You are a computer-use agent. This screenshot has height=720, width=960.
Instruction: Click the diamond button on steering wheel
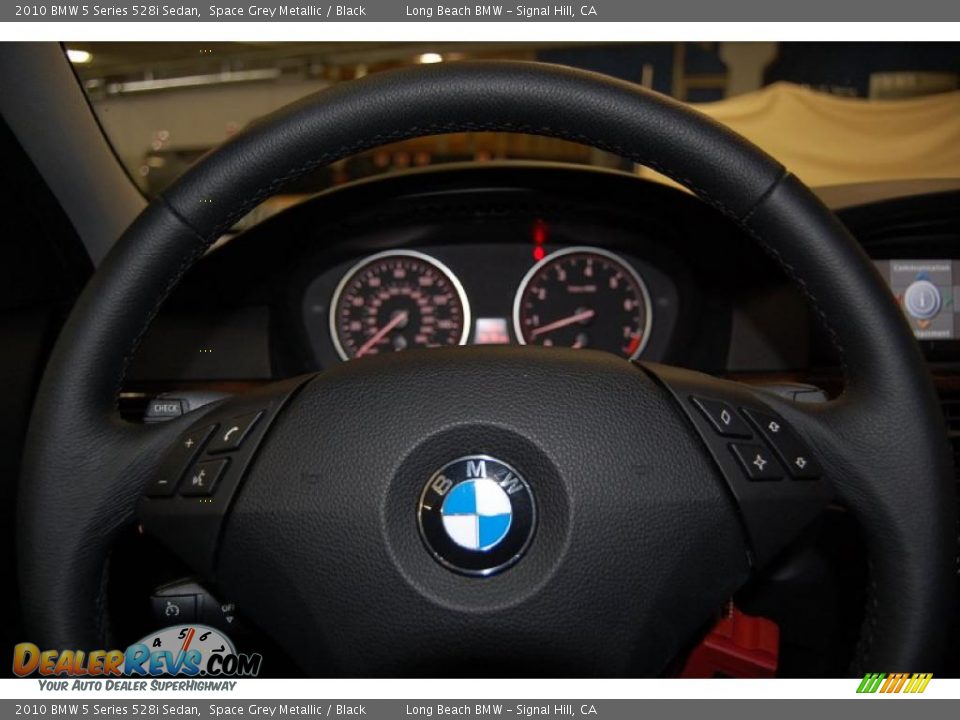pyautogui.click(x=724, y=418)
